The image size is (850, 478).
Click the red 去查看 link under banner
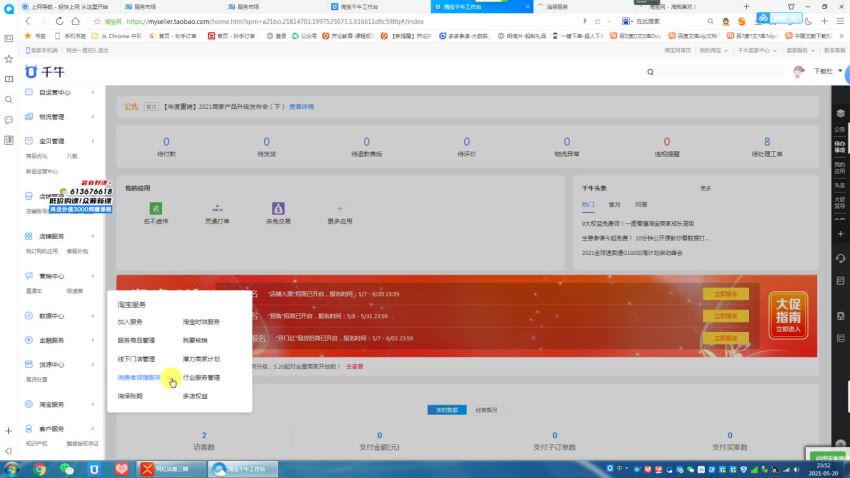coord(355,366)
